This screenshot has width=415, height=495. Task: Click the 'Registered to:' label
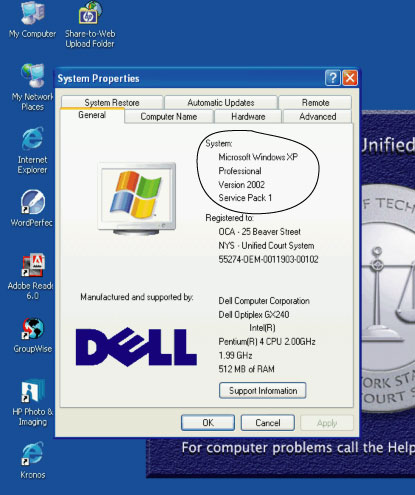tap(229, 218)
